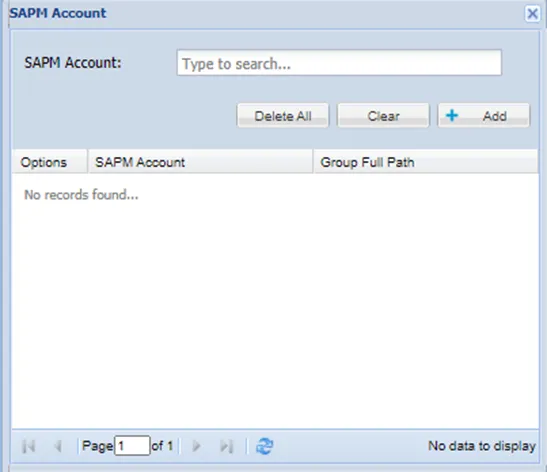Click the page number input box
This screenshot has width=547, height=472.
click(132, 445)
